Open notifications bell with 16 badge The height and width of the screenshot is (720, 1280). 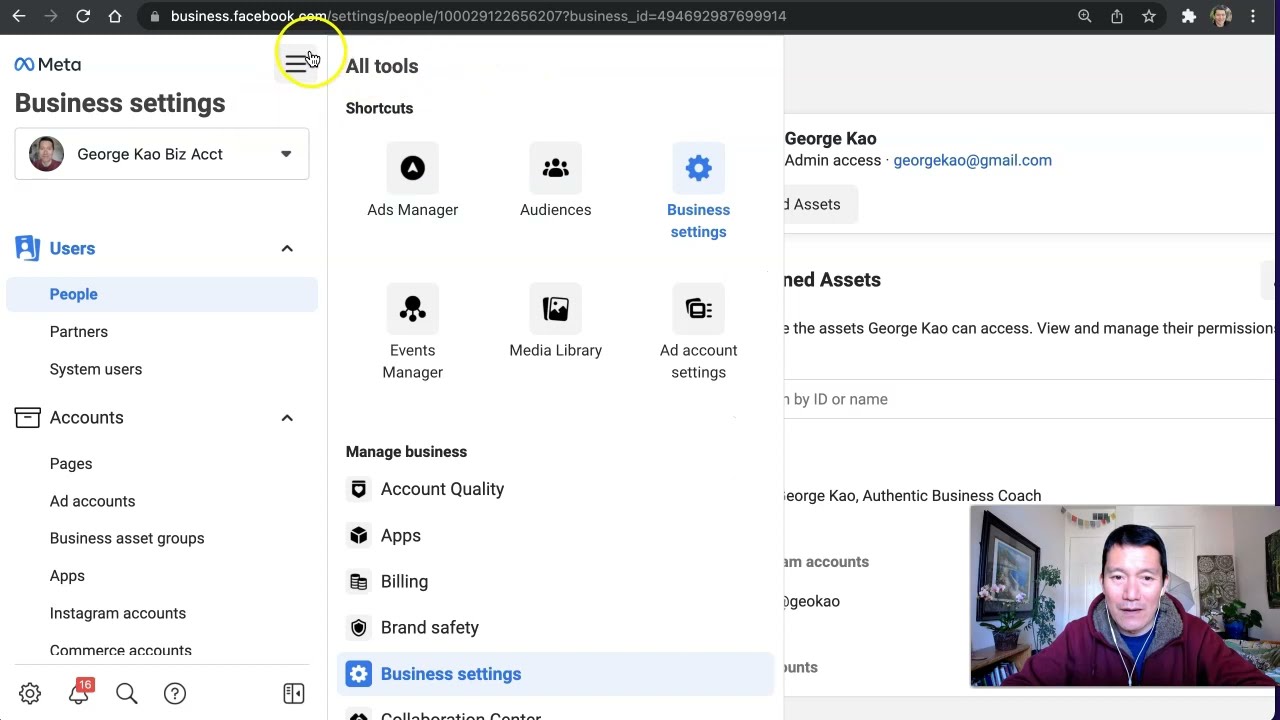[78, 693]
